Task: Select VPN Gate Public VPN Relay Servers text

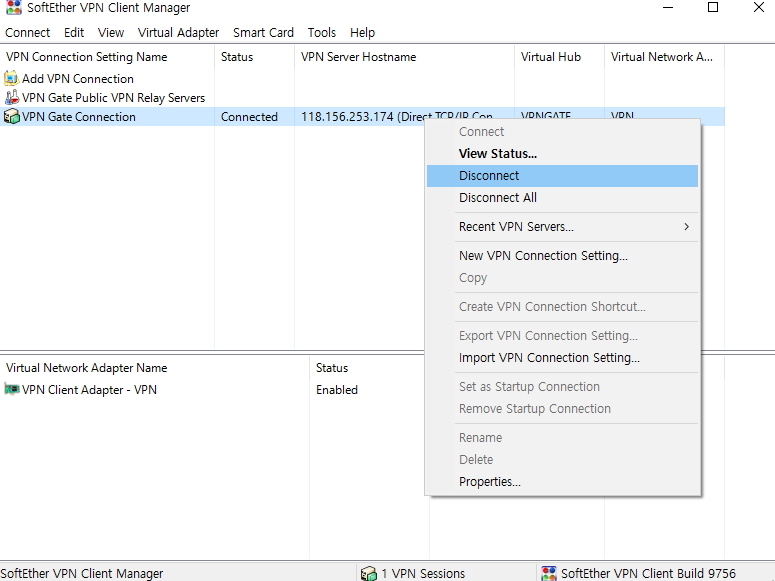Action: pyautogui.click(x=113, y=98)
